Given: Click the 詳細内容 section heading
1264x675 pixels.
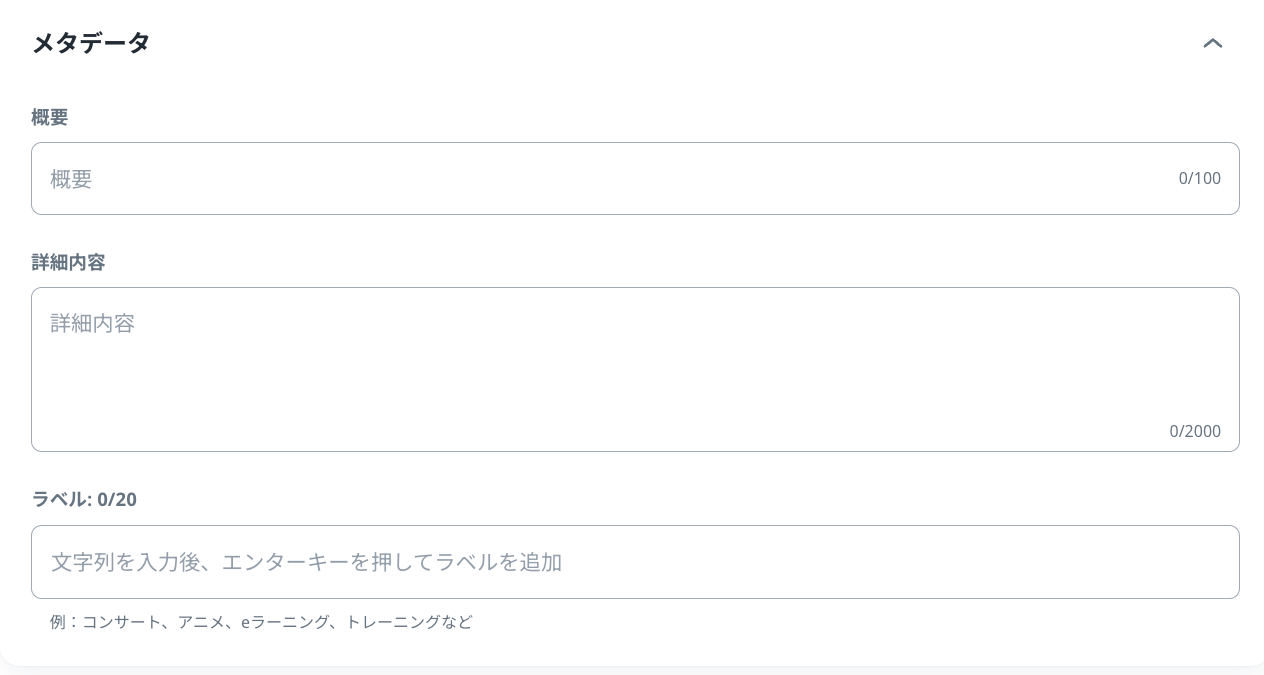Looking at the screenshot, I should point(67,262).
